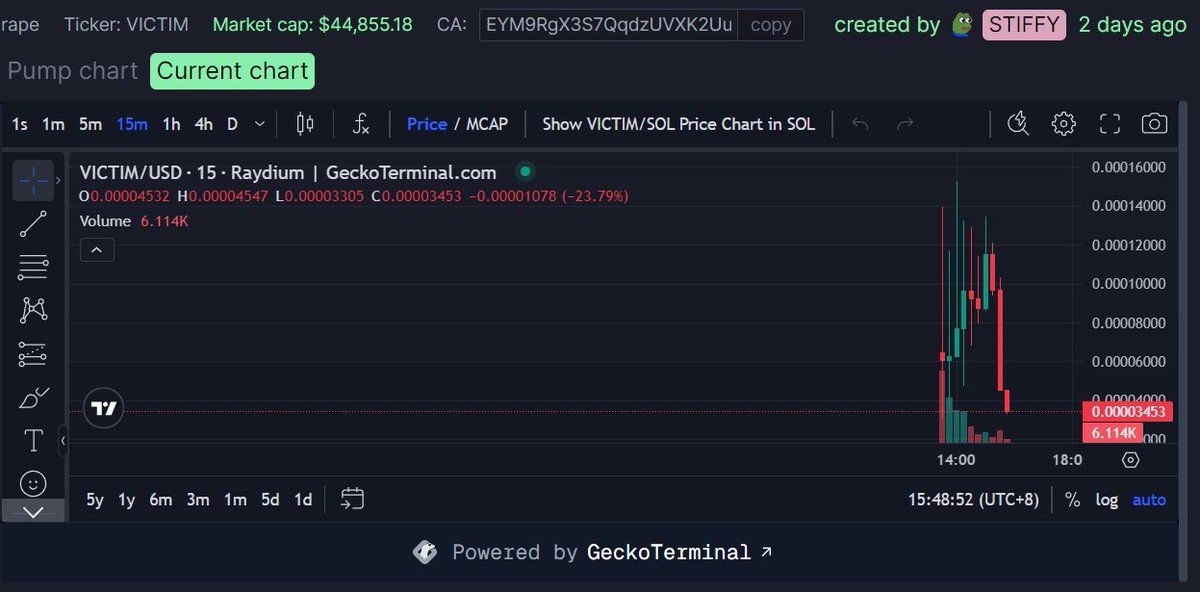The image size is (1200, 592).
Task: Select the pattern drawing tool
Action: click(x=33, y=310)
